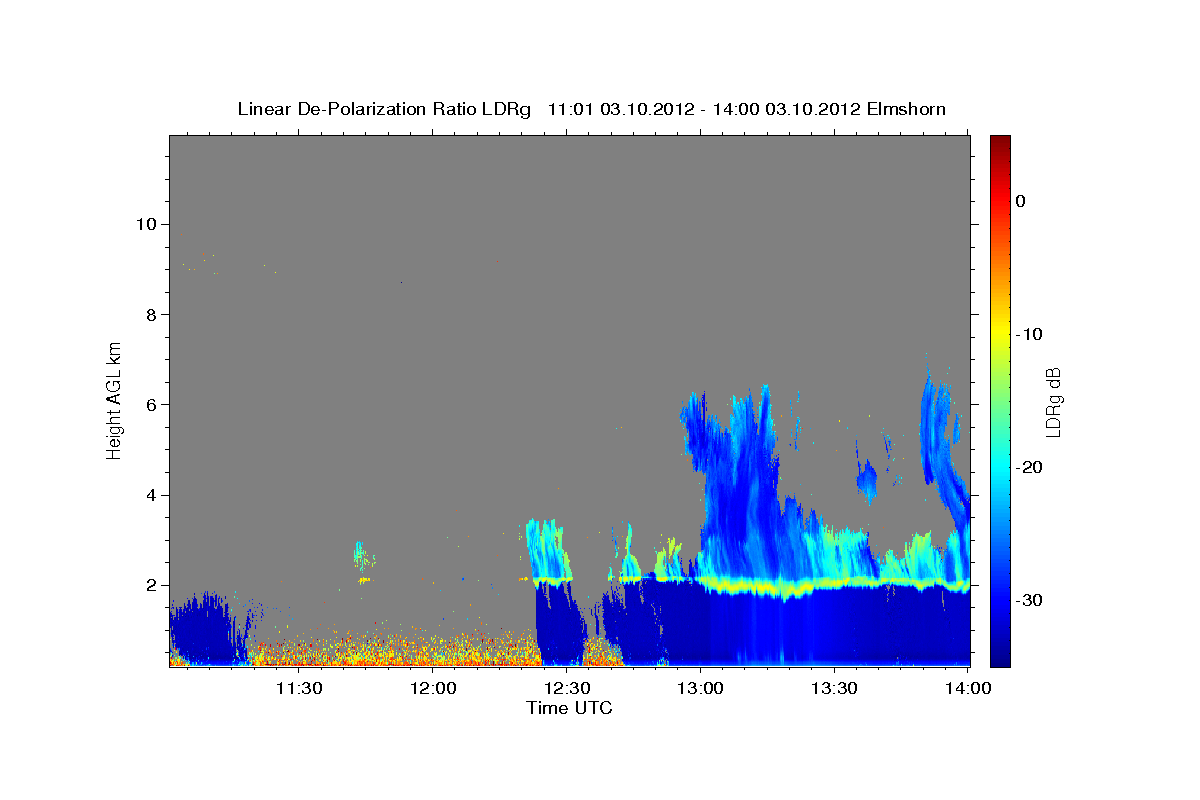Click the colorbar value '-10'
Image resolution: width=1200 pixels, height=800 pixels.
click(1028, 334)
